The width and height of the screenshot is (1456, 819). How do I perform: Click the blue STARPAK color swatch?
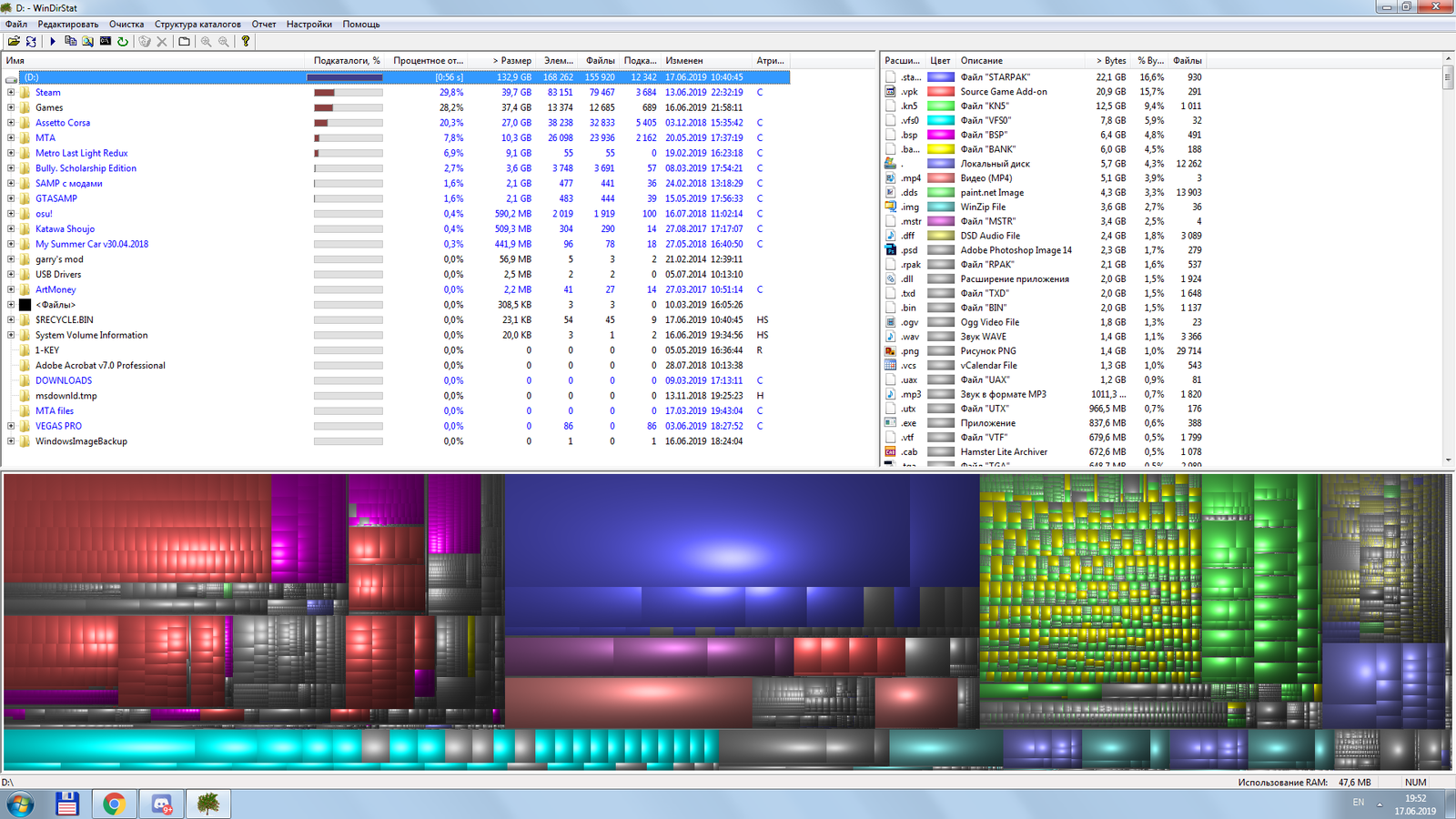point(941,77)
